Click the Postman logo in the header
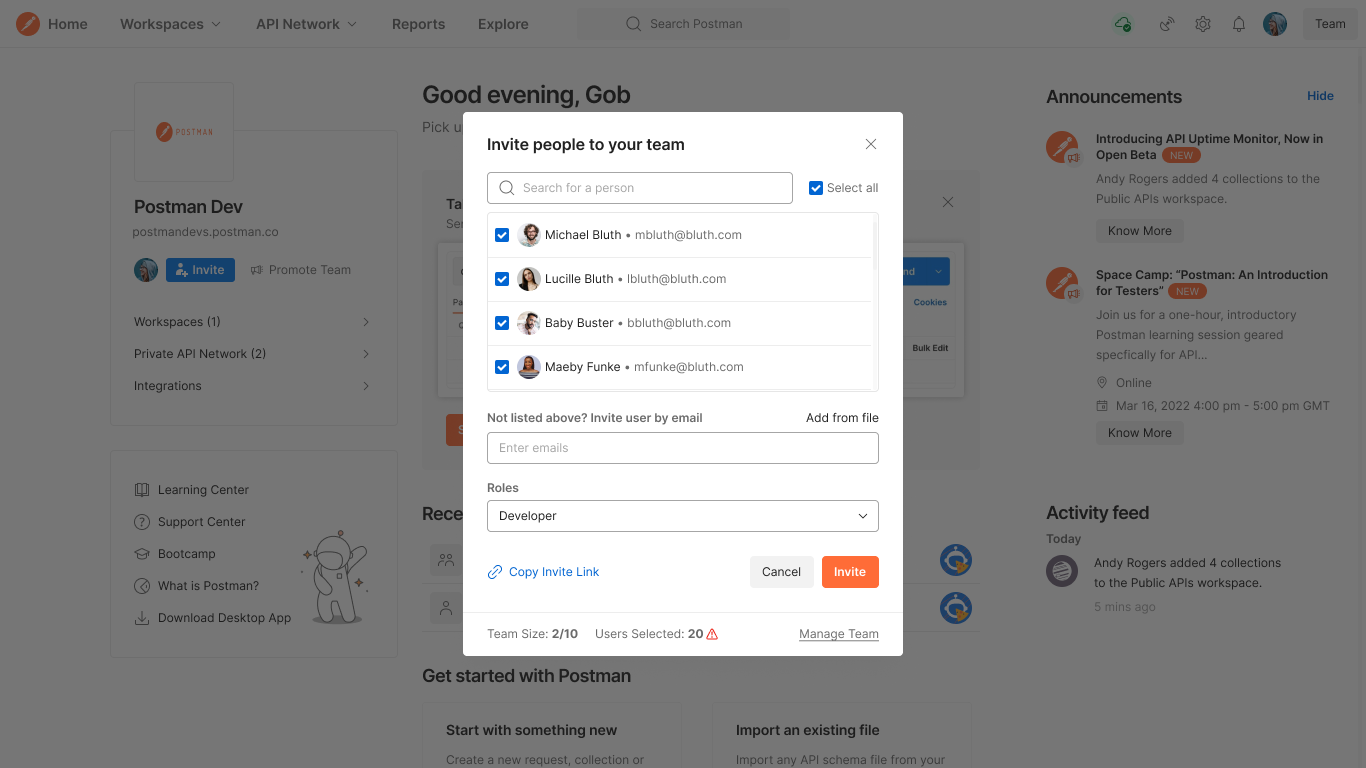Screen dimensions: 1366x768 (28, 24)
